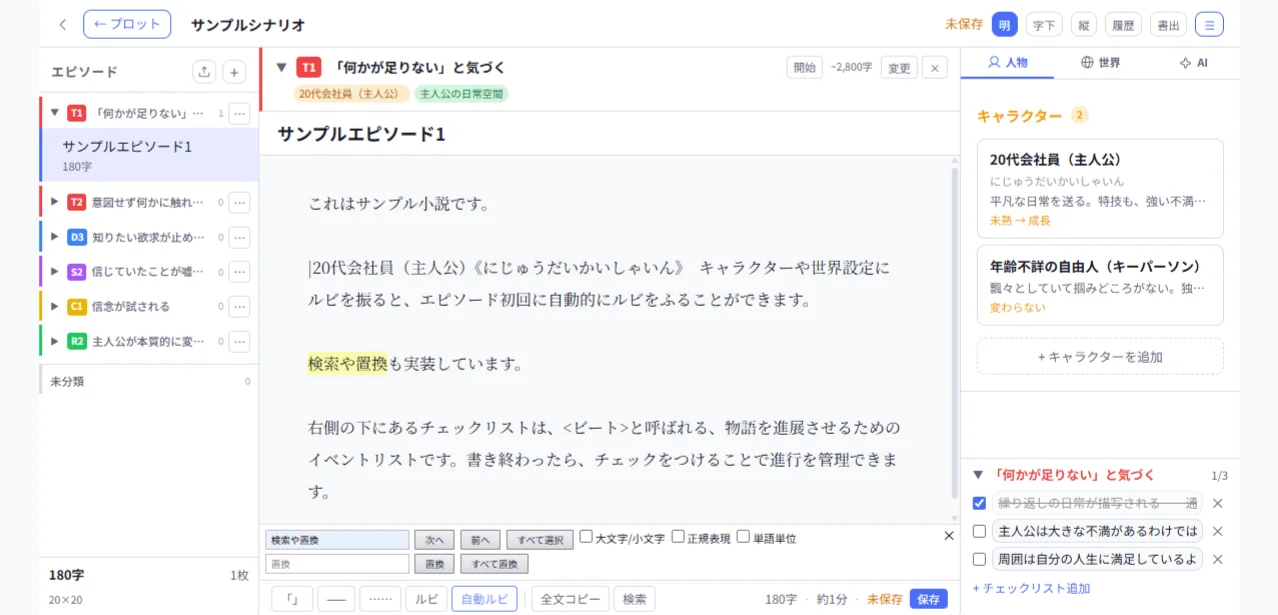The width and height of the screenshot is (1278, 615).
Task: Add a new episode with the + icon
Action: click(233, 71)
